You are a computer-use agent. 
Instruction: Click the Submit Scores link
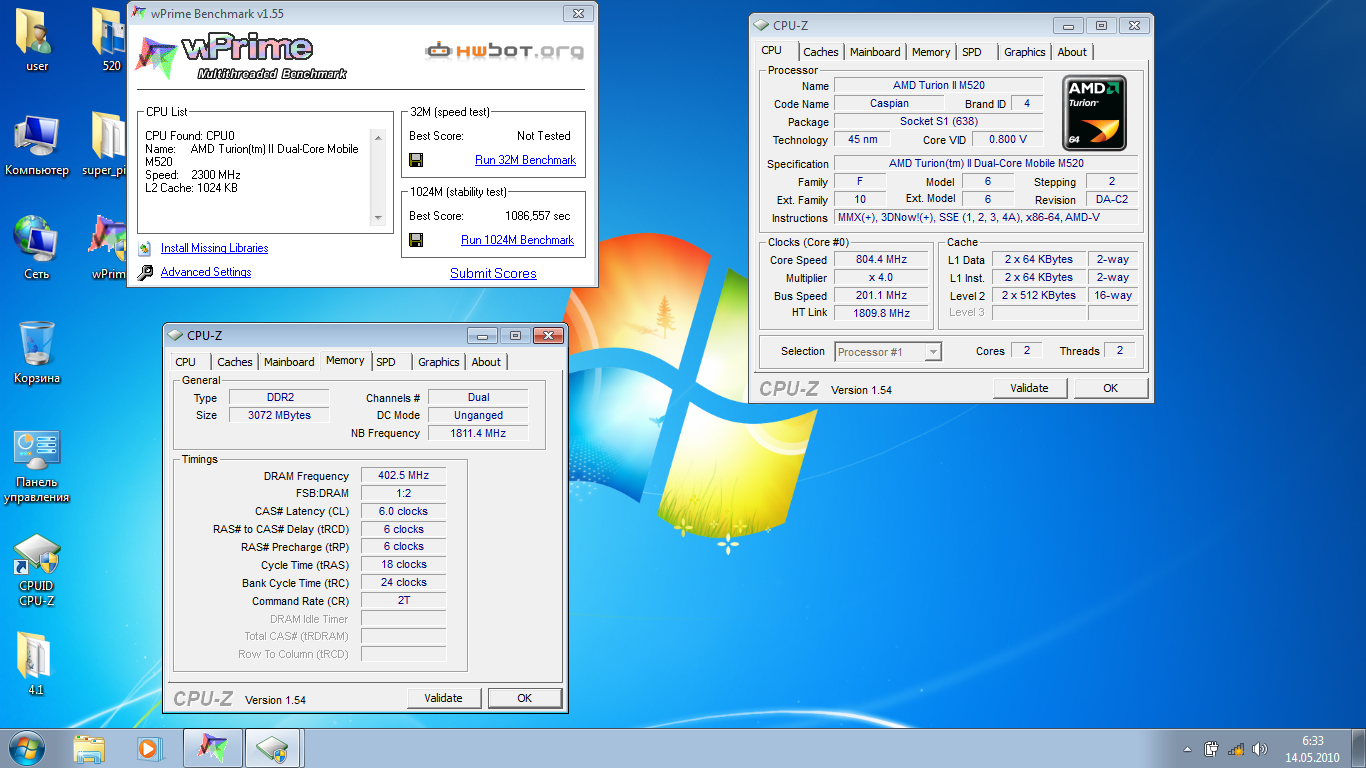pyautogui.click(x=493, y=273)
